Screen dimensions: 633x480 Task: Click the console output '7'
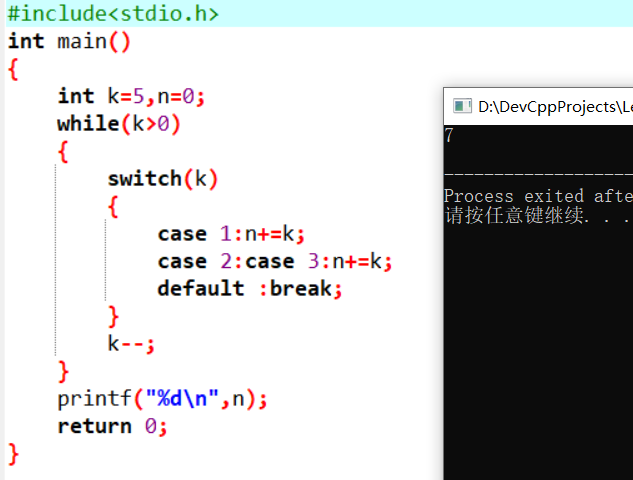(449, 135)
